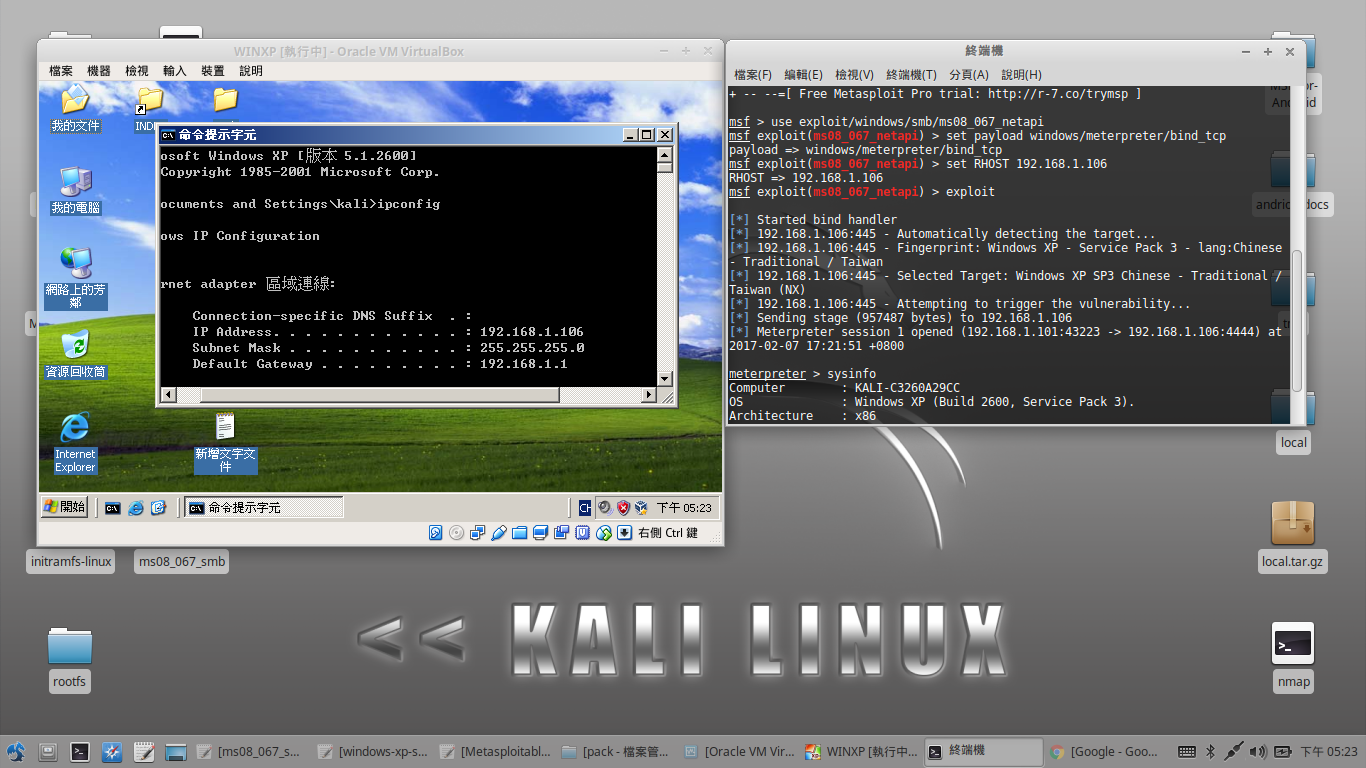Screen dimensions: 1366x768
Task: Select the local.tar.gz archive on desktop
Action: (x=1292, y=536)
